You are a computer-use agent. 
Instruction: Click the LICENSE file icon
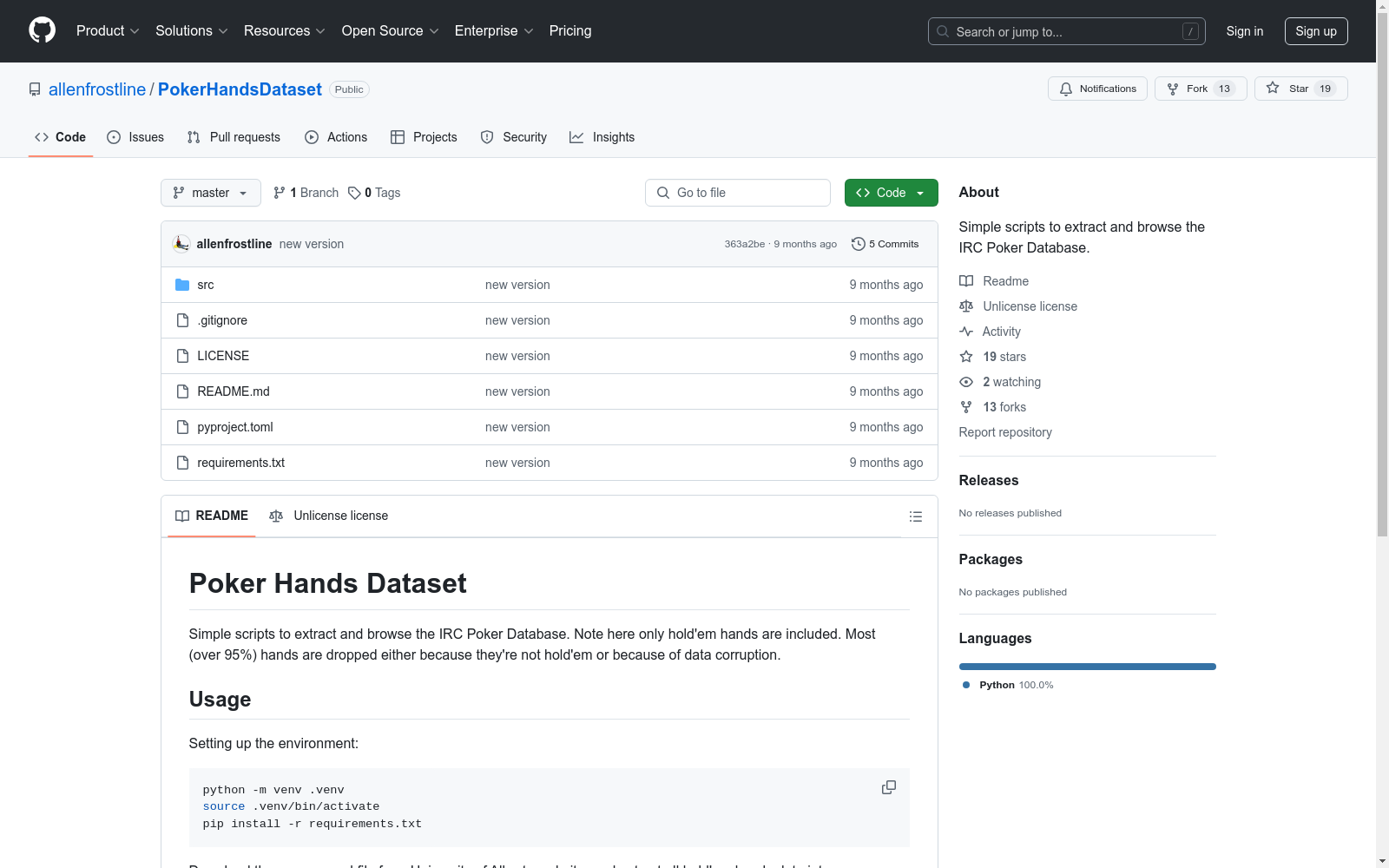point(182,356)
